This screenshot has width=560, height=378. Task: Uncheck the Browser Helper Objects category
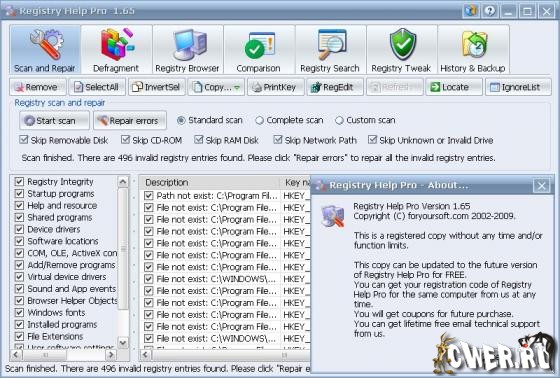pos(19,300)
